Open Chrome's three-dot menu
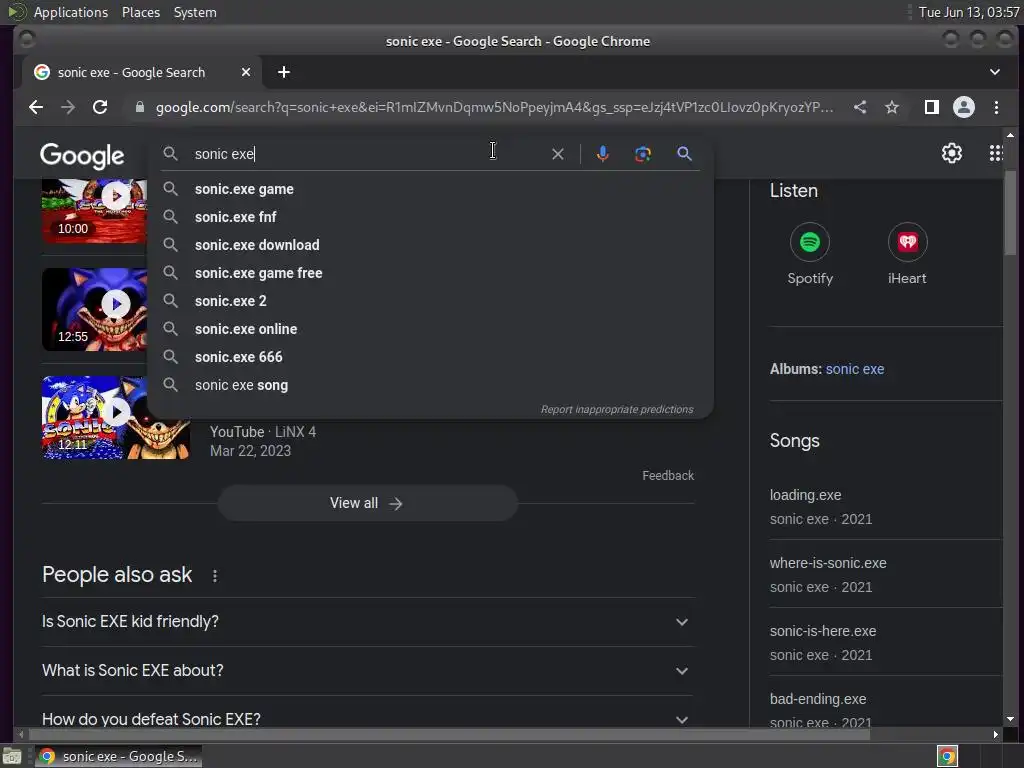Screen dimensions: 1024x768 click(x=997, y=107)
